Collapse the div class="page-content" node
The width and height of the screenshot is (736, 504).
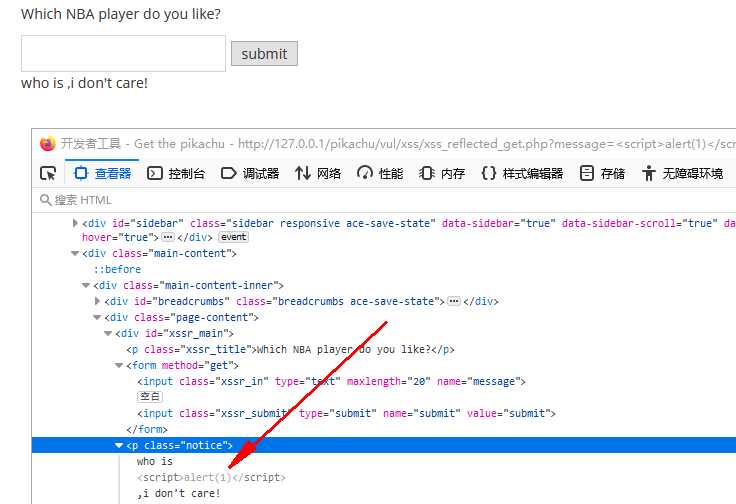point(97,317)
